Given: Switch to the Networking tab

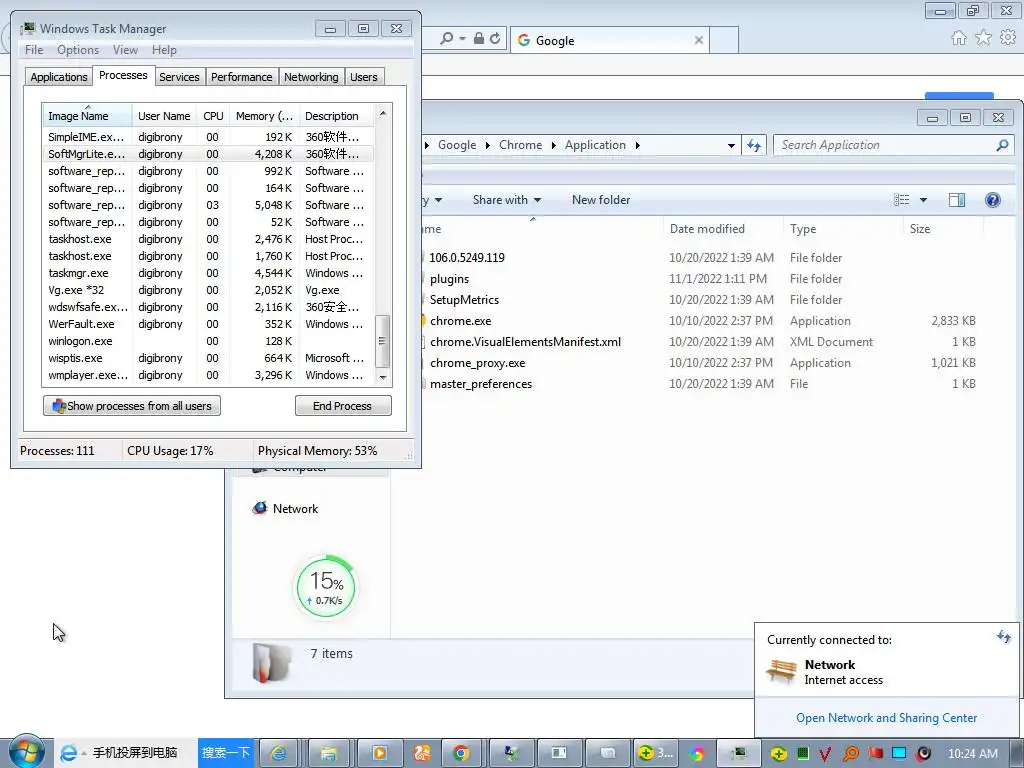Looking at the screenshot, I should tap(311, 77).
